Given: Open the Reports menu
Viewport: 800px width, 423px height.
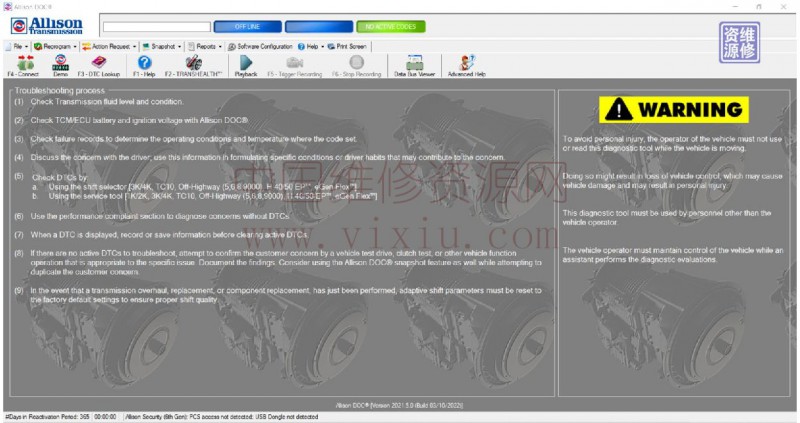Looking at the screenshot, I should point(205,46).
